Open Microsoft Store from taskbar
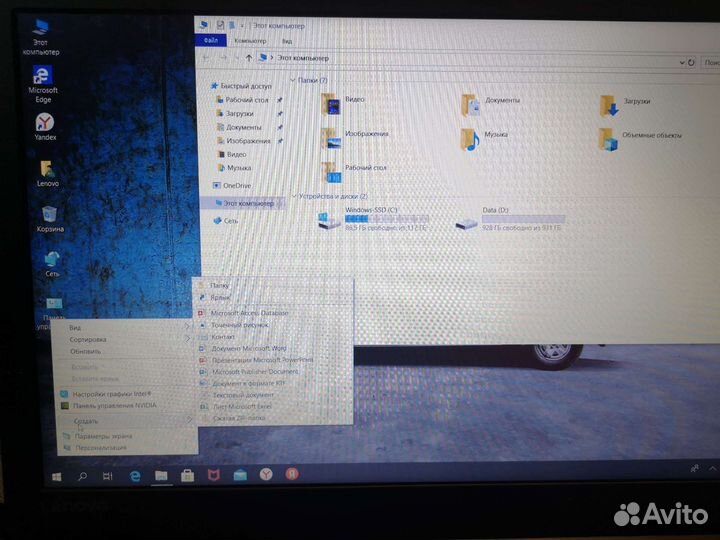Image resolution: width=720 pixels, height=540 pixels. tap(187, 476)
